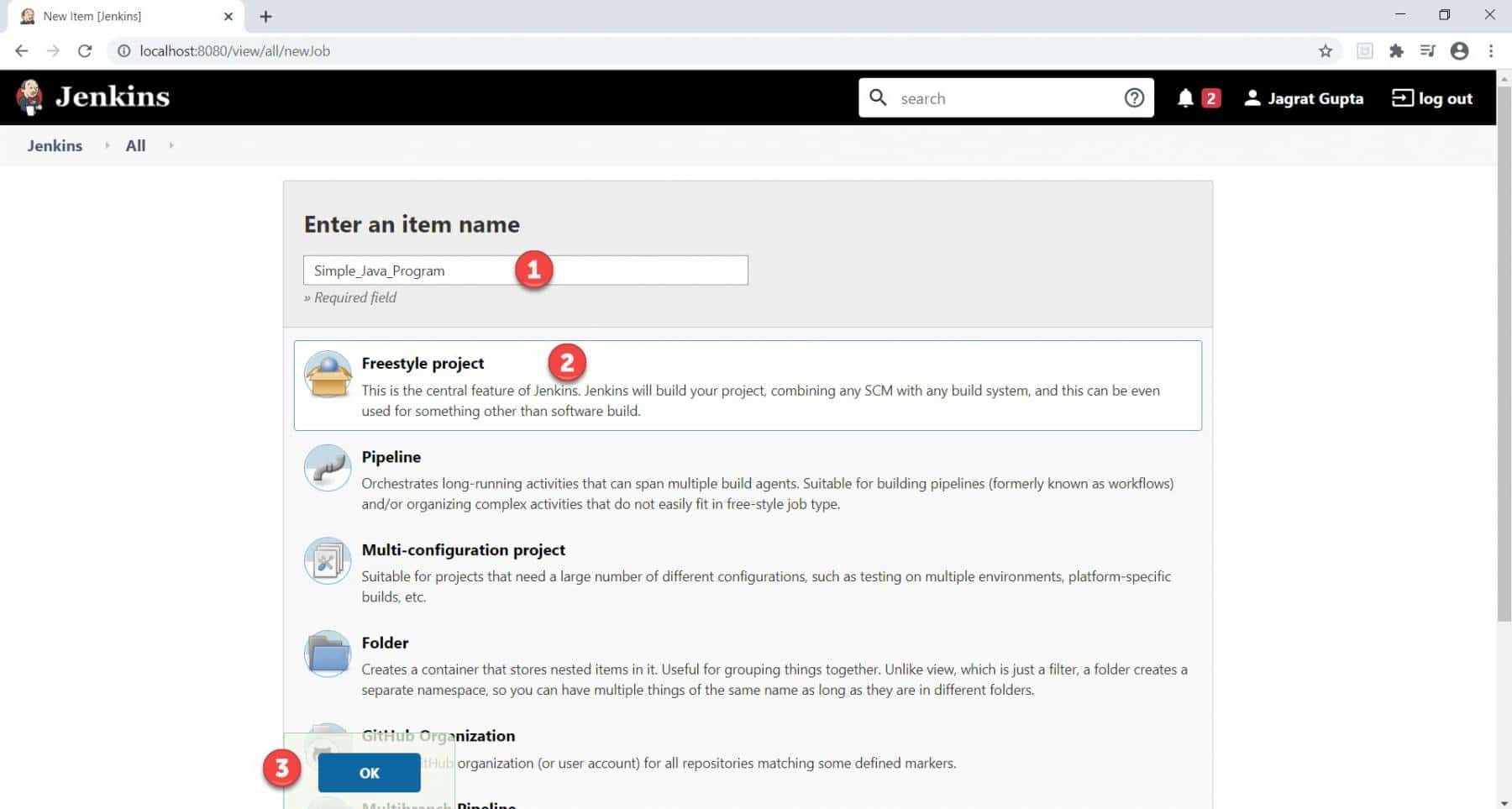Click the site information icon in address bar
The width and height of the screenshot is (1512, 809).
click(x=123, y=51)
